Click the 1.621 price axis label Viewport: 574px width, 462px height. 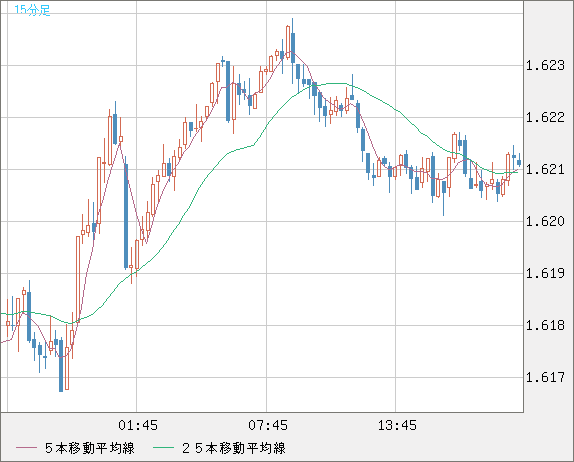coord(545,169)
